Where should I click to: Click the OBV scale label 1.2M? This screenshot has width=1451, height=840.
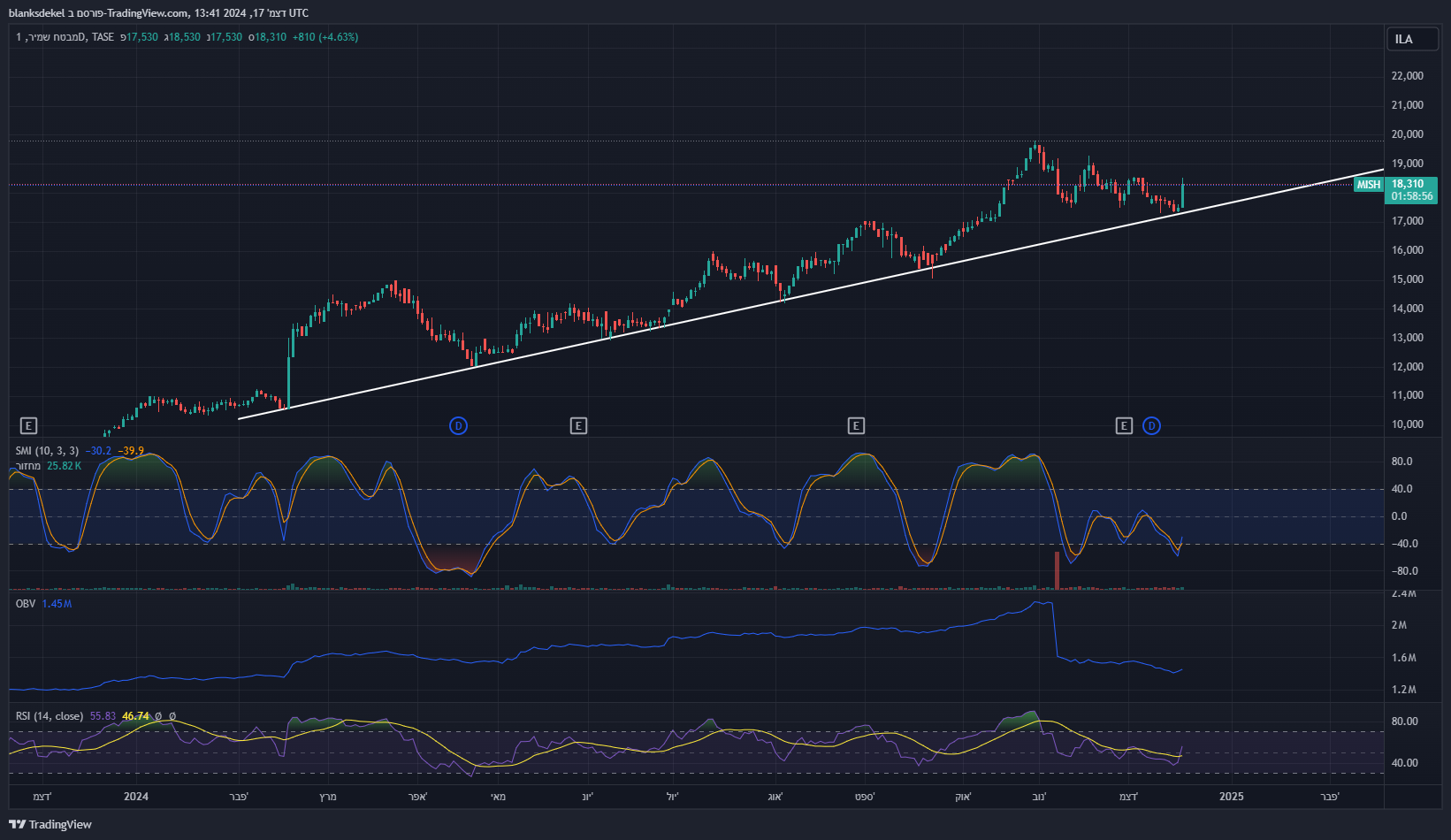point(1404,690)
